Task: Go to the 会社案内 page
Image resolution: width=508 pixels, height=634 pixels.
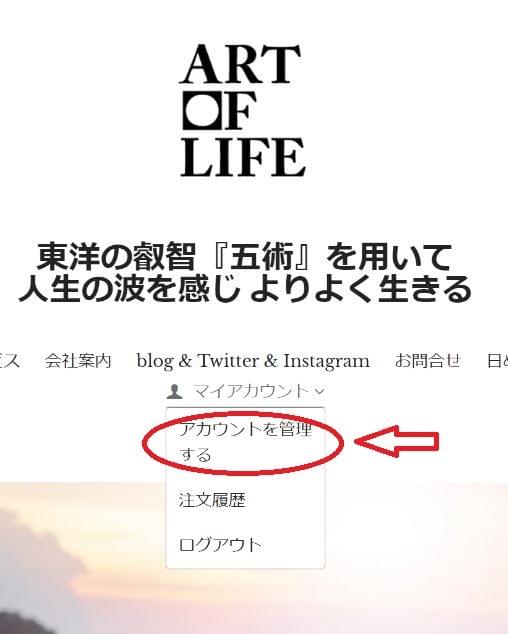Action: tap(78, 361)
